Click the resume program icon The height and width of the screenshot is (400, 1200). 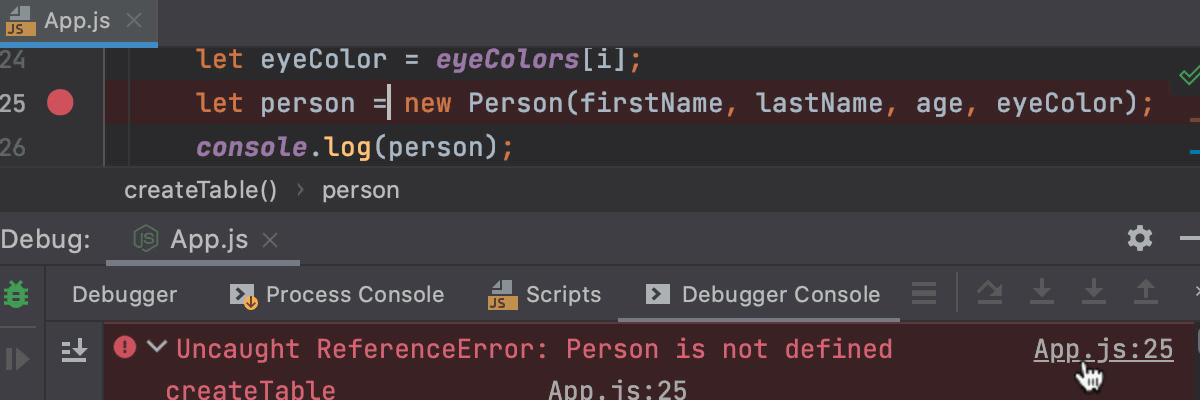[x=17, y=358]
